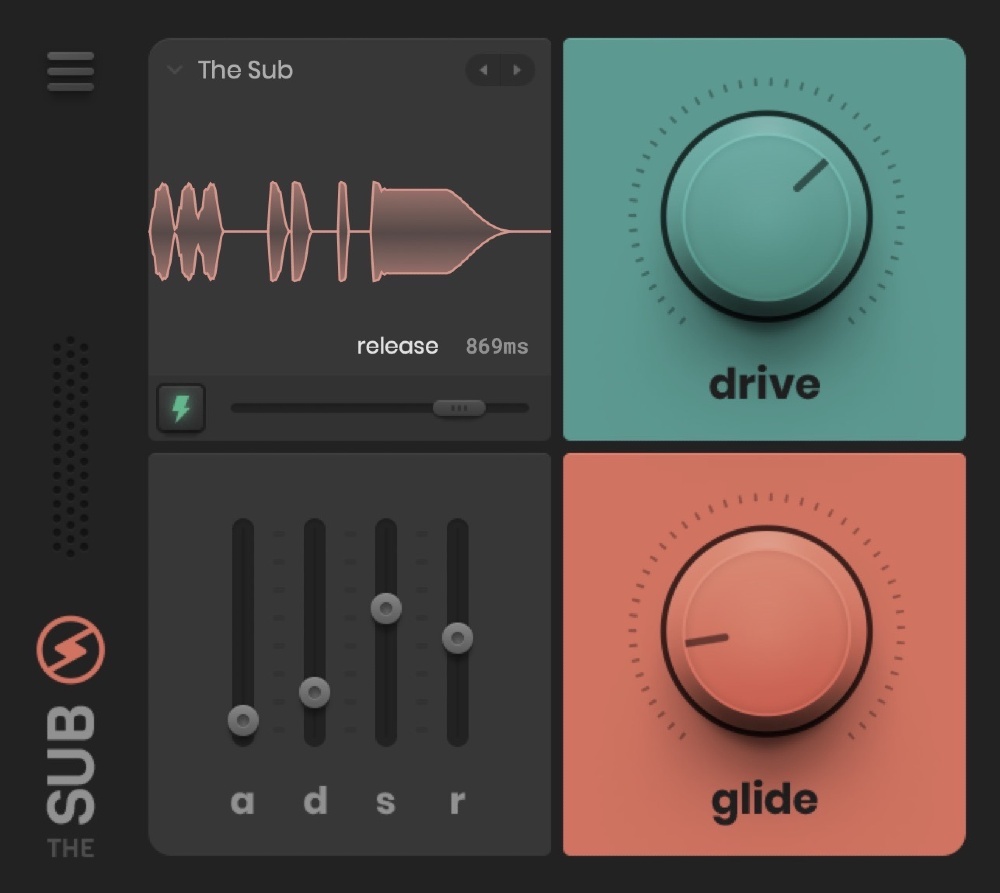Open The Sub preset browser
Screen dimensions: 1000x893
(245, 71)
